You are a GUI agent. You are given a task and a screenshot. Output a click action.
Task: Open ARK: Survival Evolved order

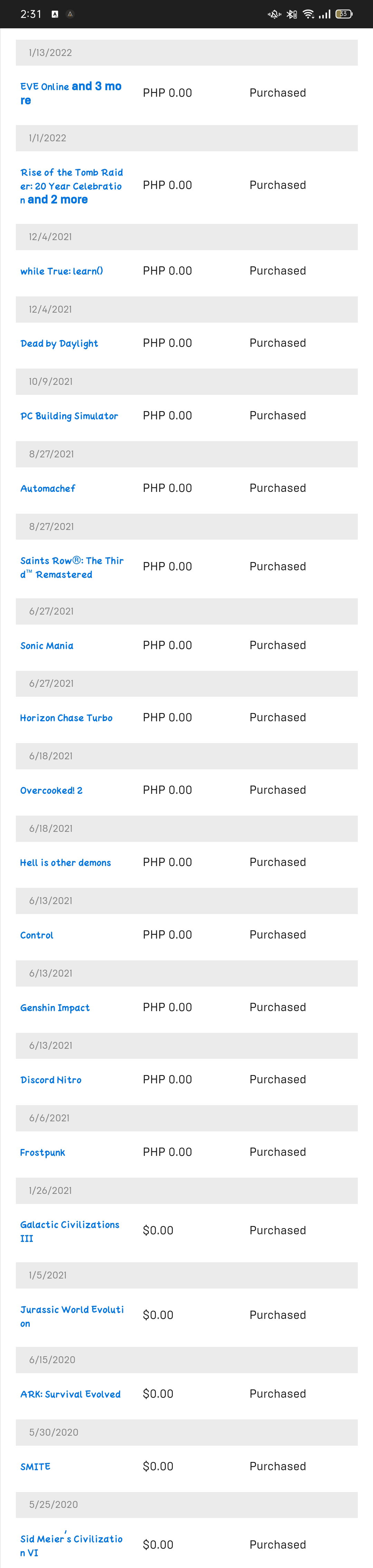coord(70,1395)
